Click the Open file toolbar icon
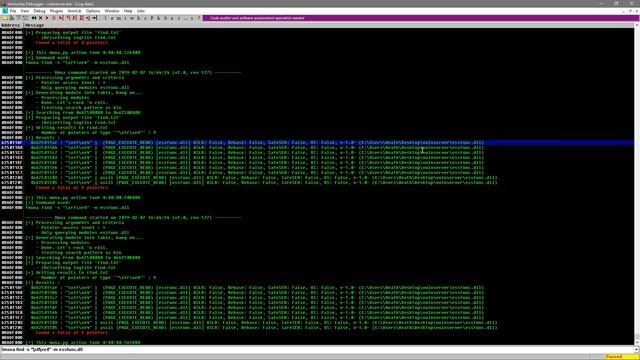The height and width of the screenshot is (360, 640). (4, 18)
